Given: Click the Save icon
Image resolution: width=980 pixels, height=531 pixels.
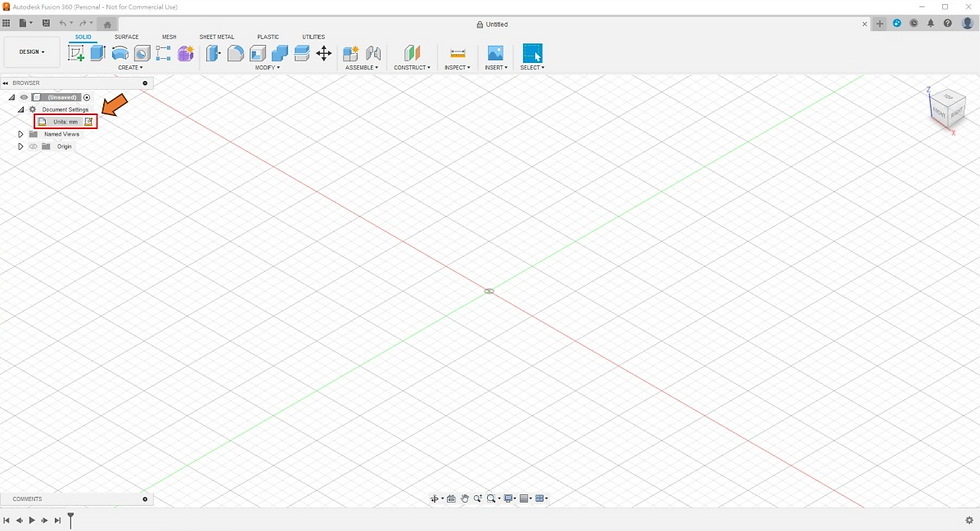Looking at the screenshot, I should click(46, 23).
